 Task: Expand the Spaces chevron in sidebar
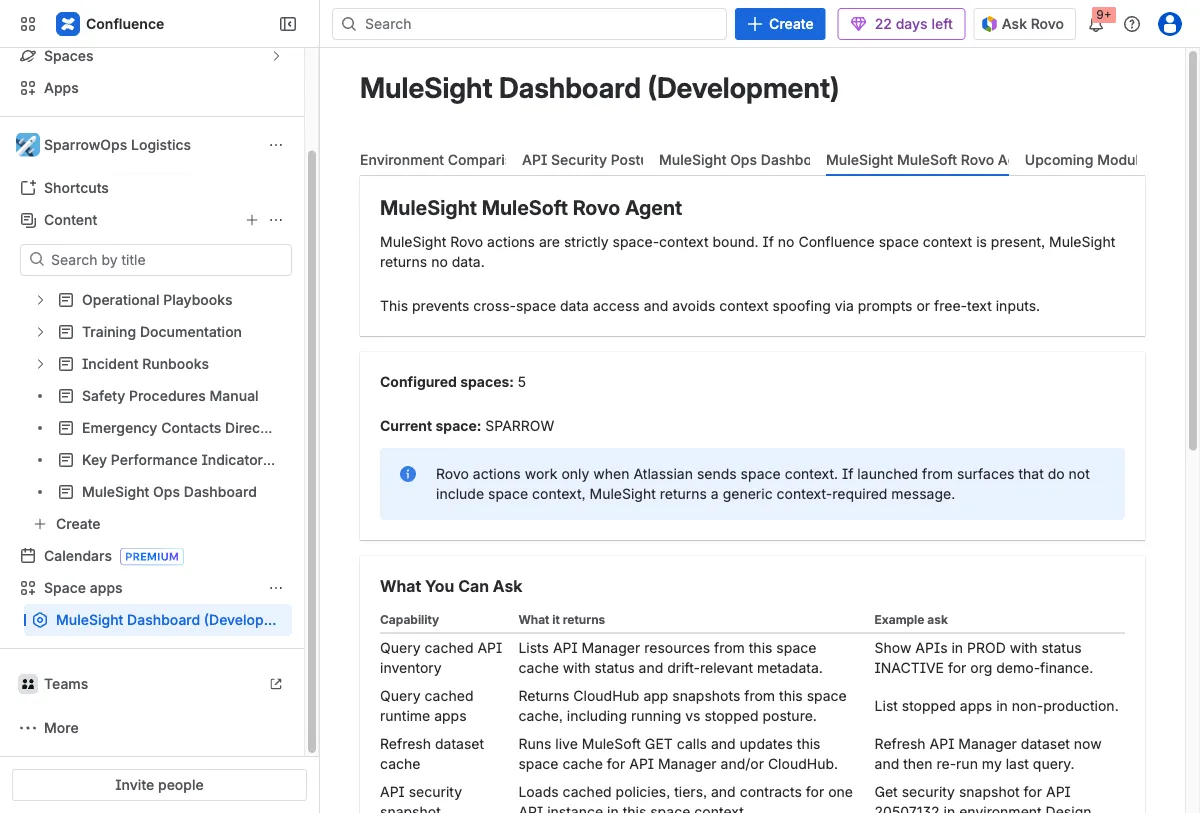tap(276, 56)
